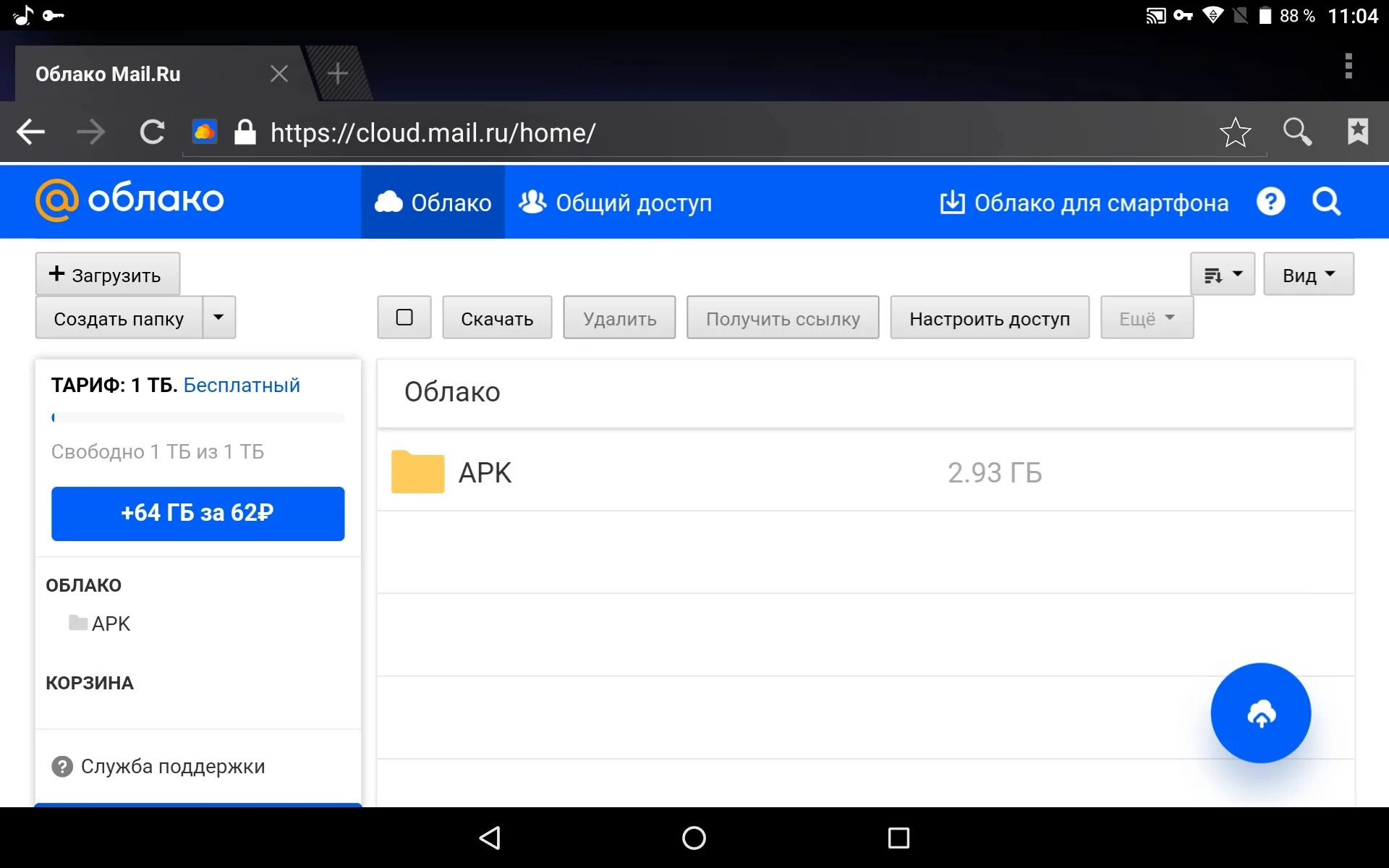1389x868 pixels.
Task: Click the yellow APK folder icon
Action: (x=417, y=472)
